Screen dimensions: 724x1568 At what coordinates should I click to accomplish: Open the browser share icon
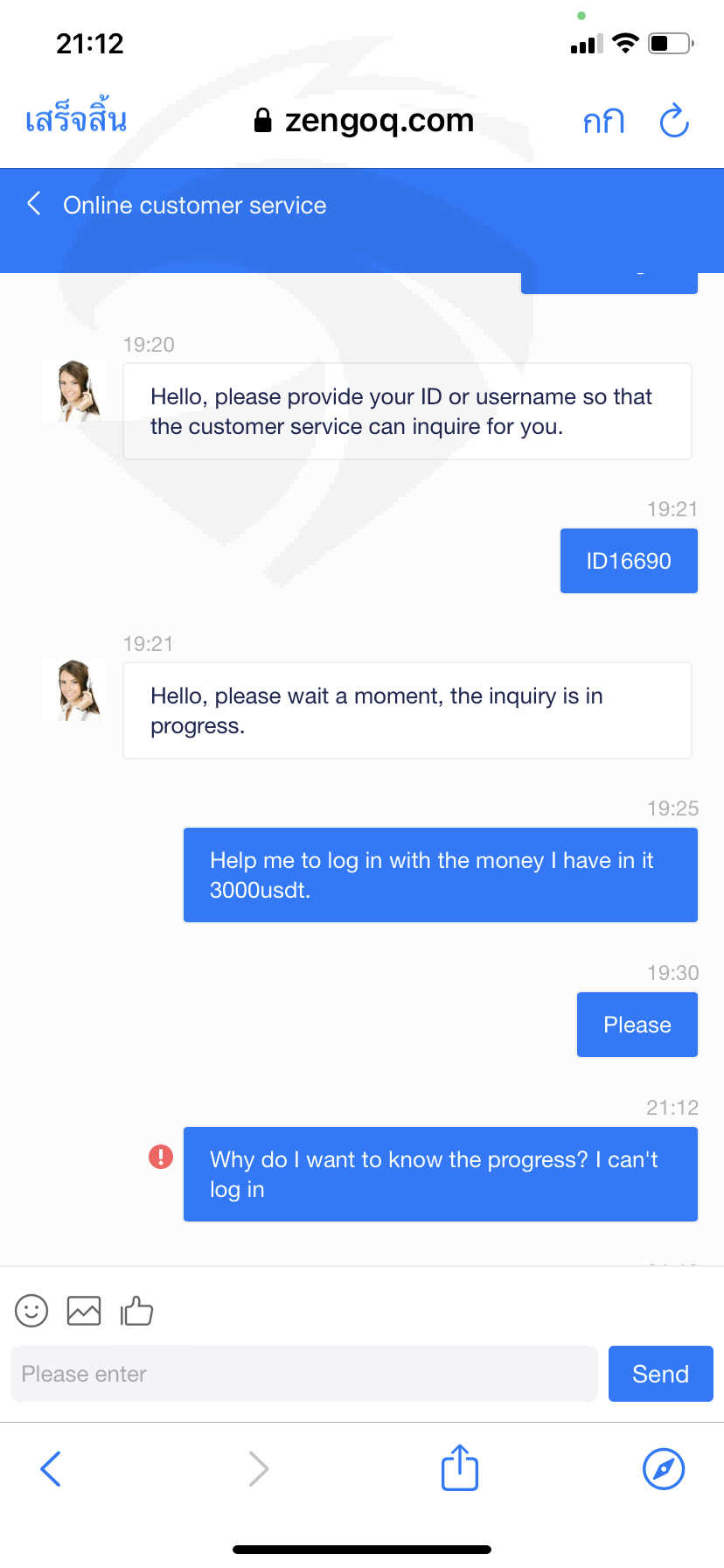pos(460,1467)
